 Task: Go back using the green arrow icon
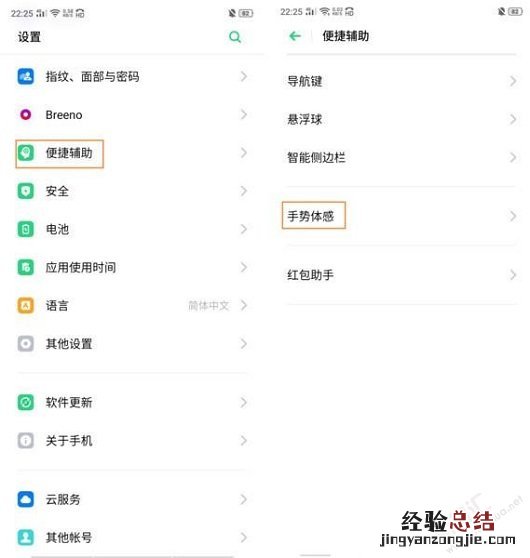click(295, 36)
